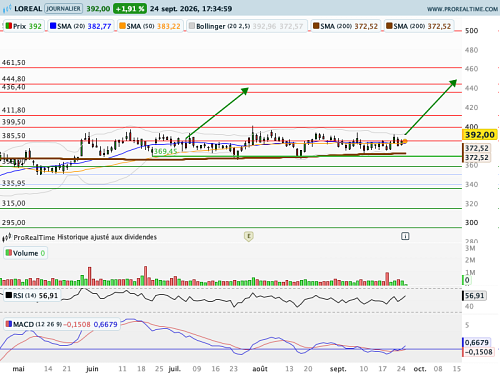Click the 295,00 support level label

pyautogui.click(x=14, y=223)
